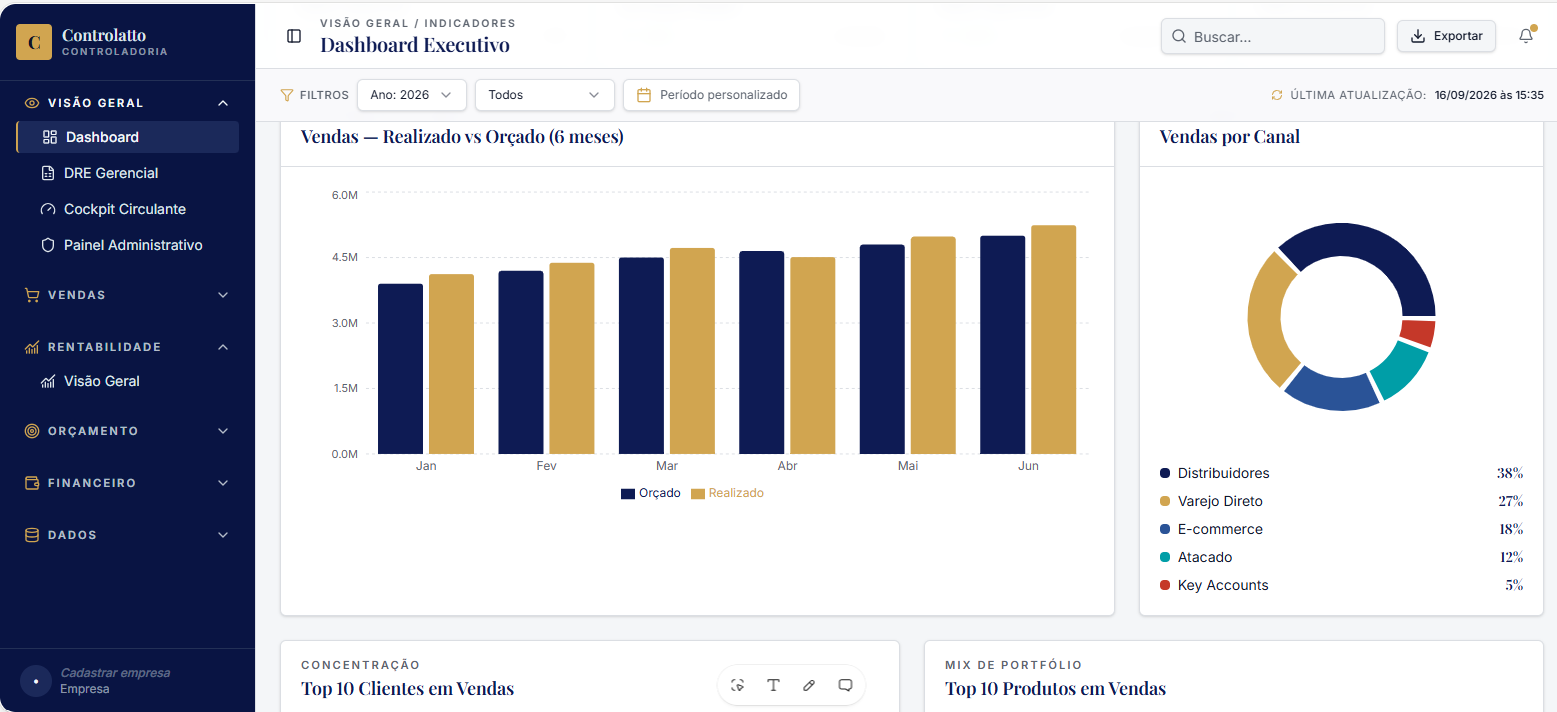Click the red Key Accounts donut segment
The image size is (1557, 712).
click(x=1418, y=333)
